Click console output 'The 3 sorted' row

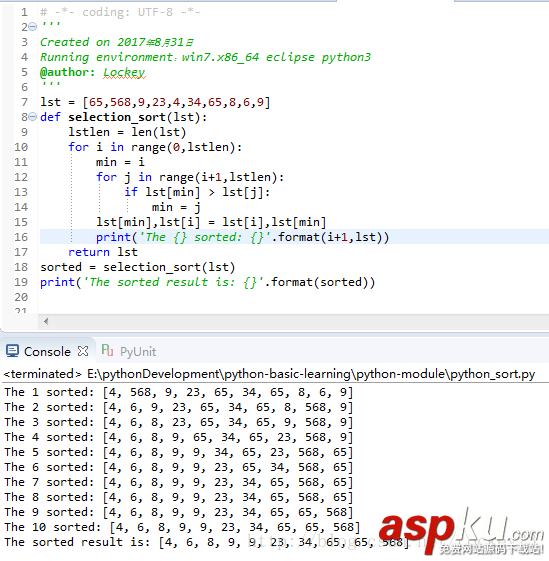[x=179, y=423]
